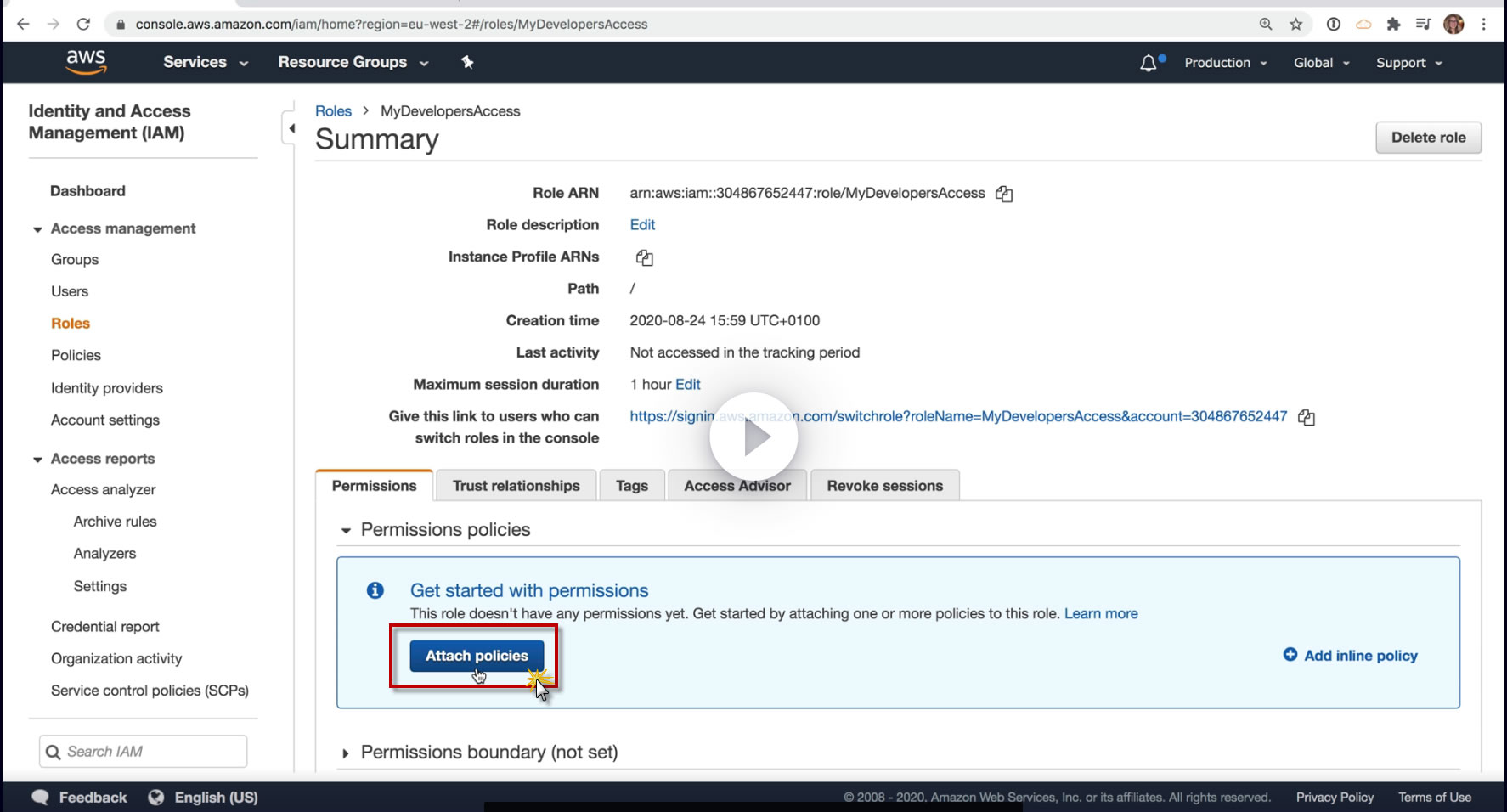Open the Roles breadcrumb link
This screenshot has height=812, width=1507.
tap(333, 111)
